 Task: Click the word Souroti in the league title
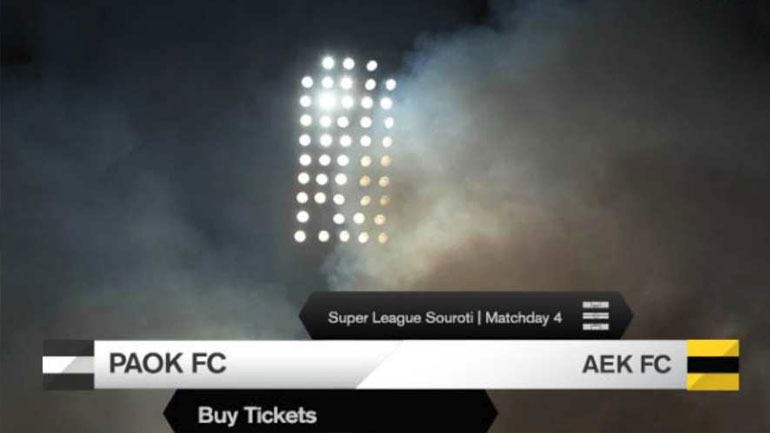tap(449, 318)
